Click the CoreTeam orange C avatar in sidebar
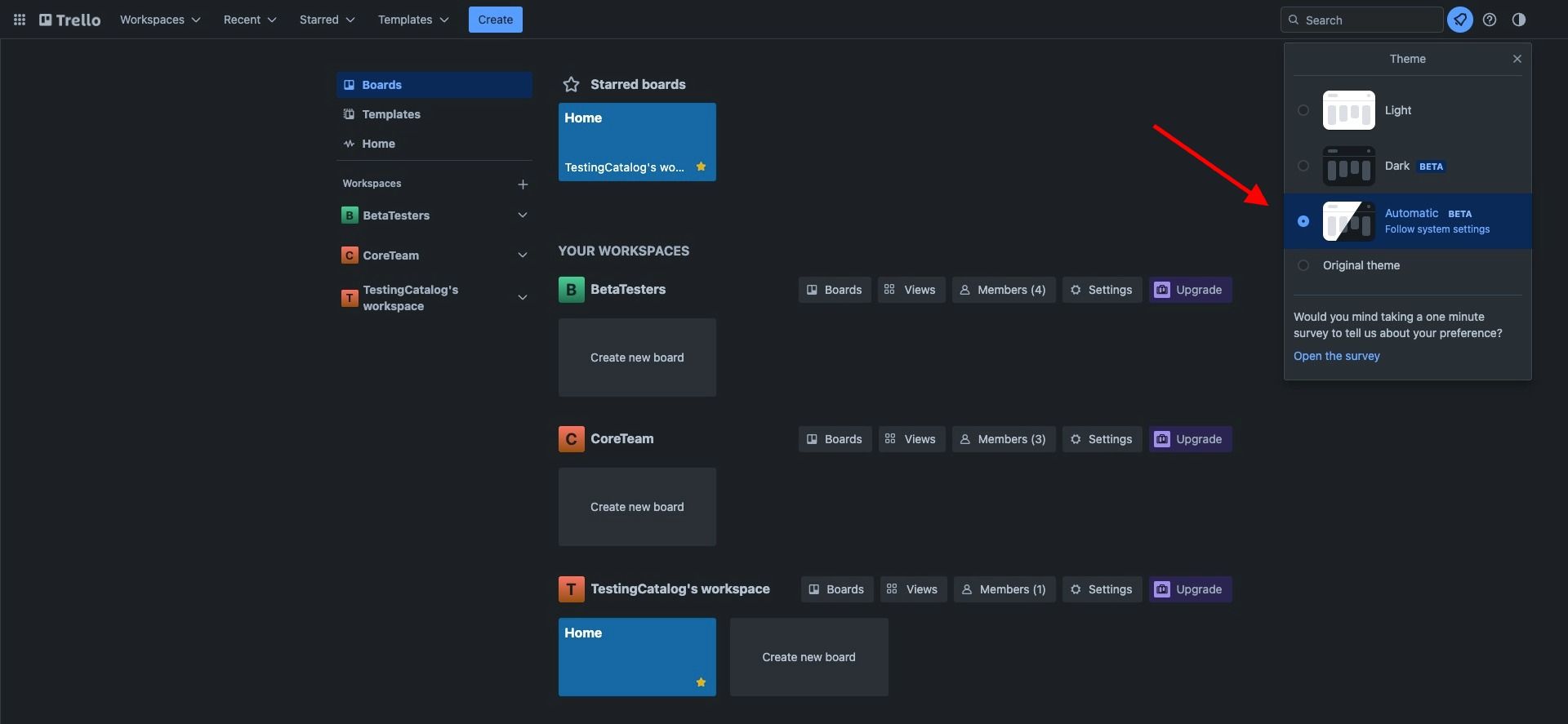This screenshot has height=724, width=1568. click(x=350, y=255)
